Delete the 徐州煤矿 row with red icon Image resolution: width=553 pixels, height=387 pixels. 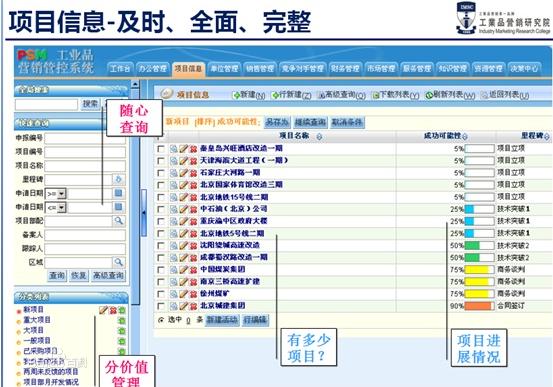click(x=193, y=294)
